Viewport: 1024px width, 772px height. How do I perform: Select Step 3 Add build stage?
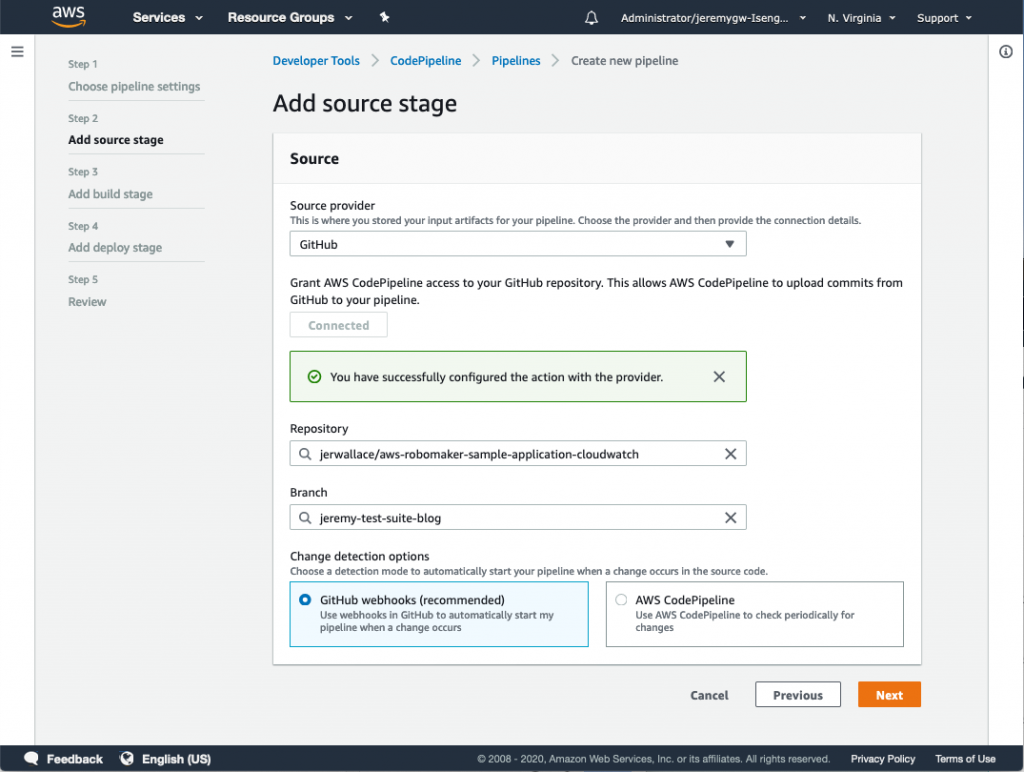pyautogui.click(x=110, y=194)
